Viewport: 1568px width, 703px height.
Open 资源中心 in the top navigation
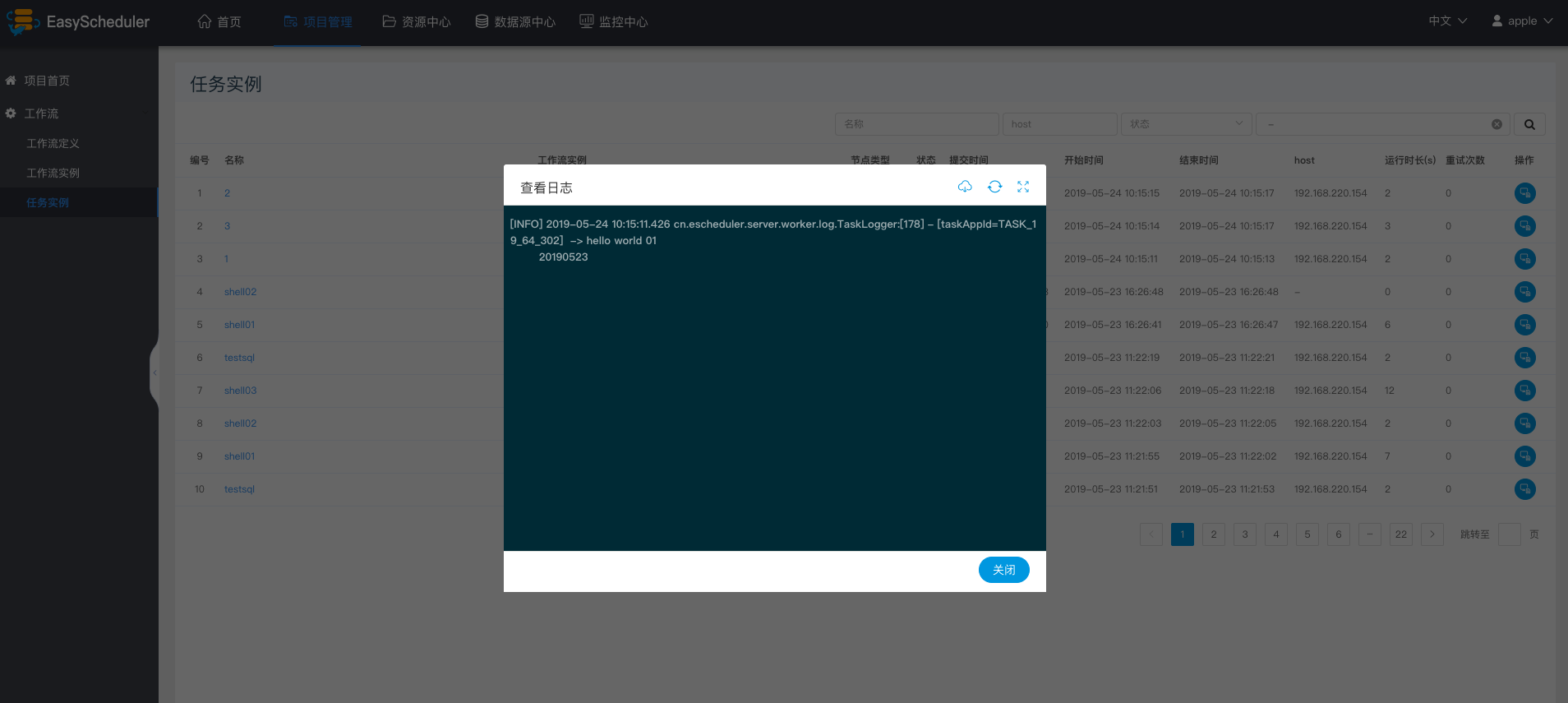[x=417, y=22]
